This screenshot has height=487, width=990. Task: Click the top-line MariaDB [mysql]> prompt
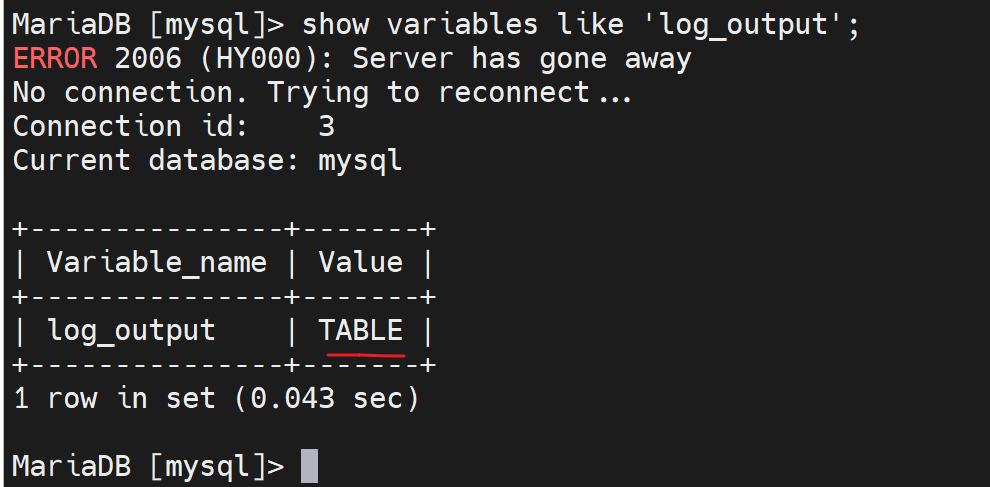click(x=148, y=23)
